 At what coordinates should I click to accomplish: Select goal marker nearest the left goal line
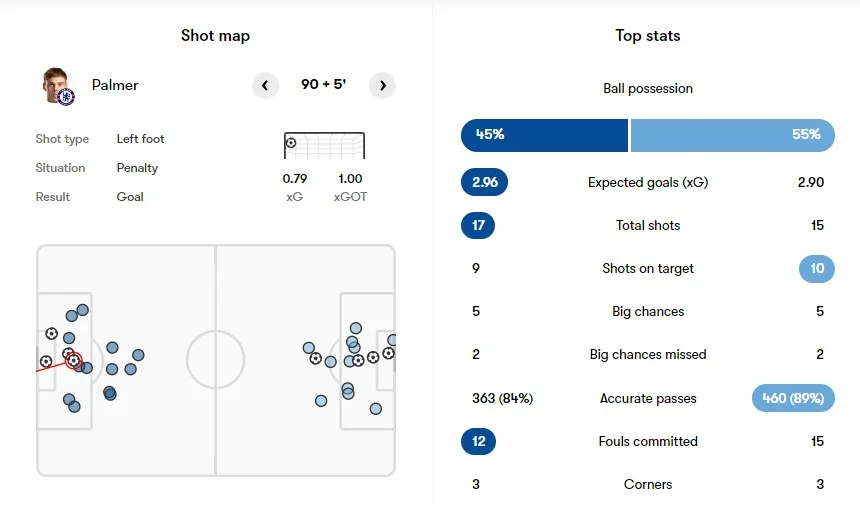tap(46, 361)
